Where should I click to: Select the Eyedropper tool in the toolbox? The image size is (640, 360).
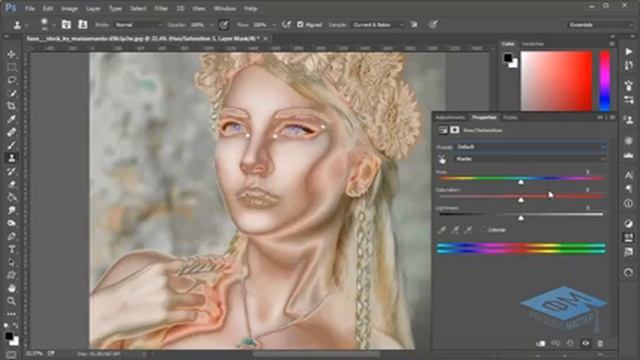pos(11,119)
